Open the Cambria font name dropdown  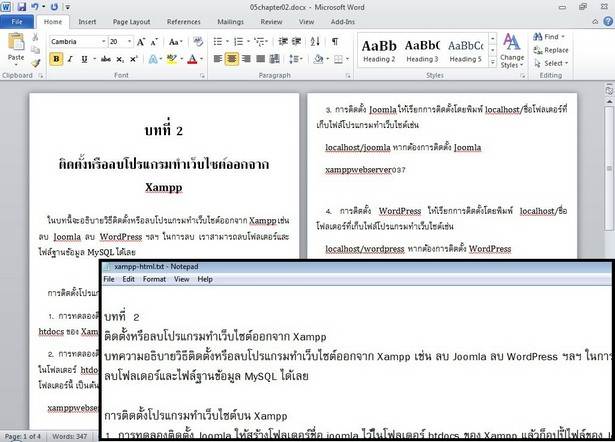(x=104, y=42)
